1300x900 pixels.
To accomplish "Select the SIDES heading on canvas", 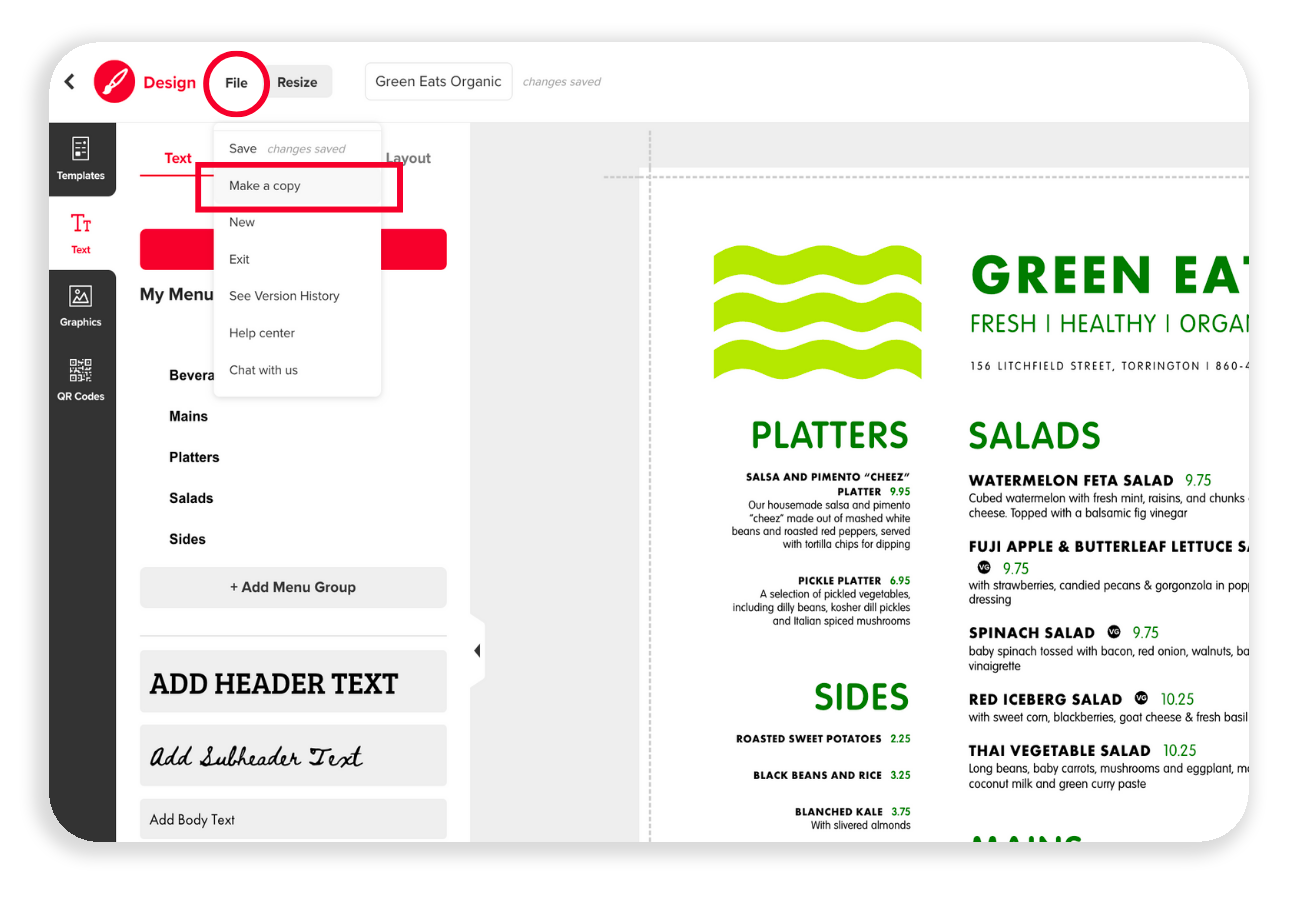I will coord(861,698).
